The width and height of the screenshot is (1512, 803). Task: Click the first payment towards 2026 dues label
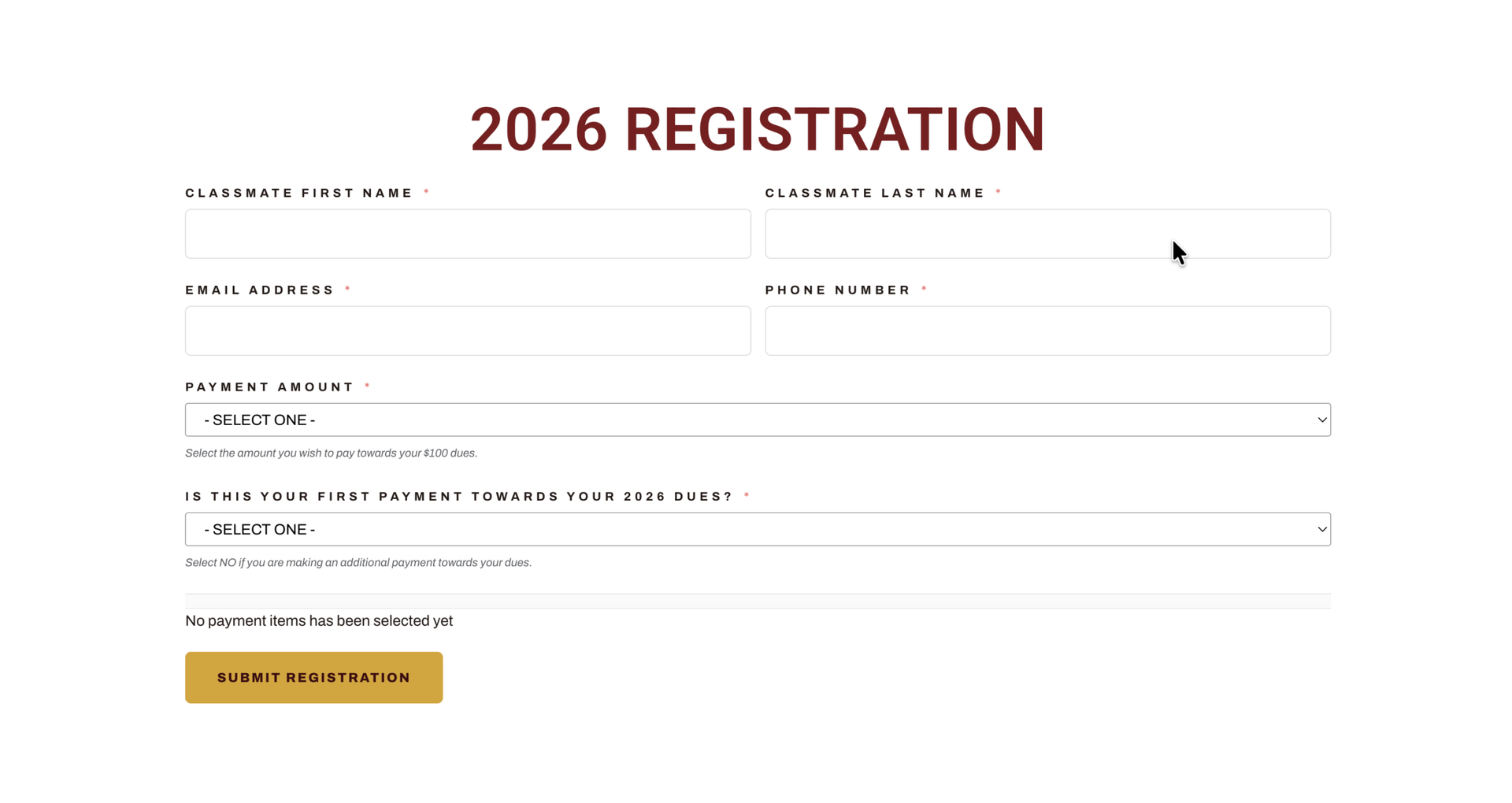pos(459,496)
